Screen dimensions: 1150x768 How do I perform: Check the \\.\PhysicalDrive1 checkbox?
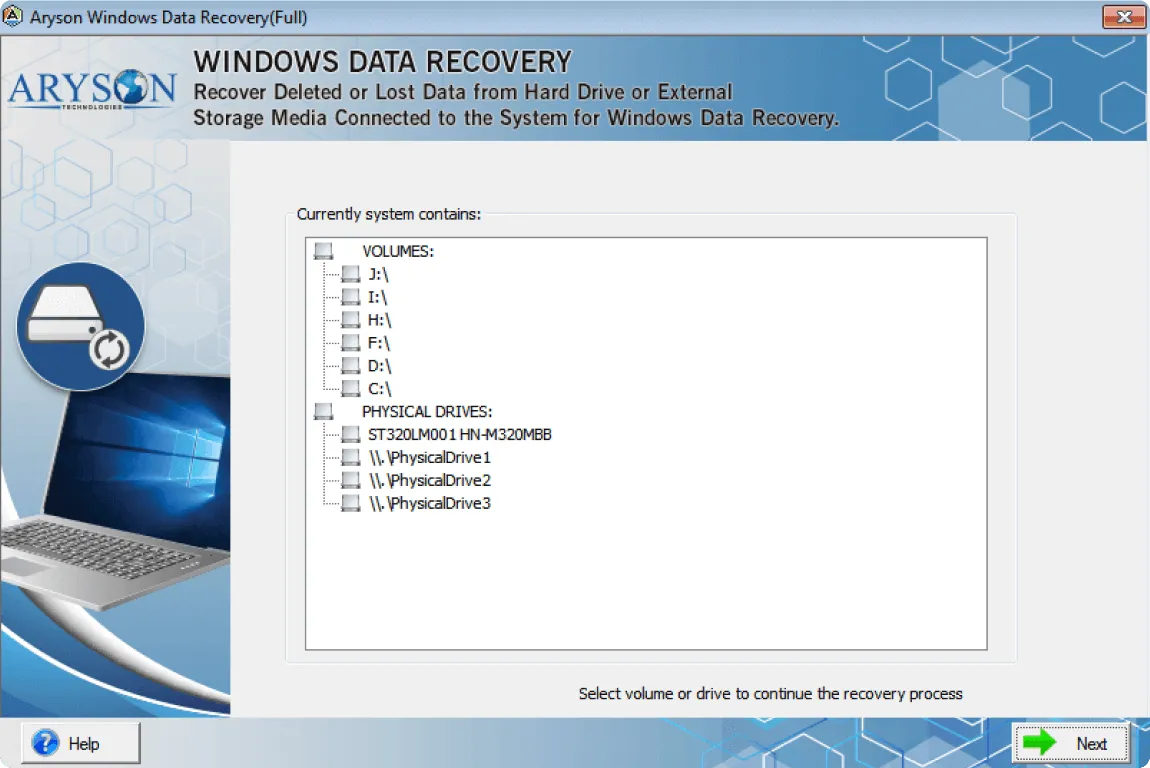(x=350, y=457)
